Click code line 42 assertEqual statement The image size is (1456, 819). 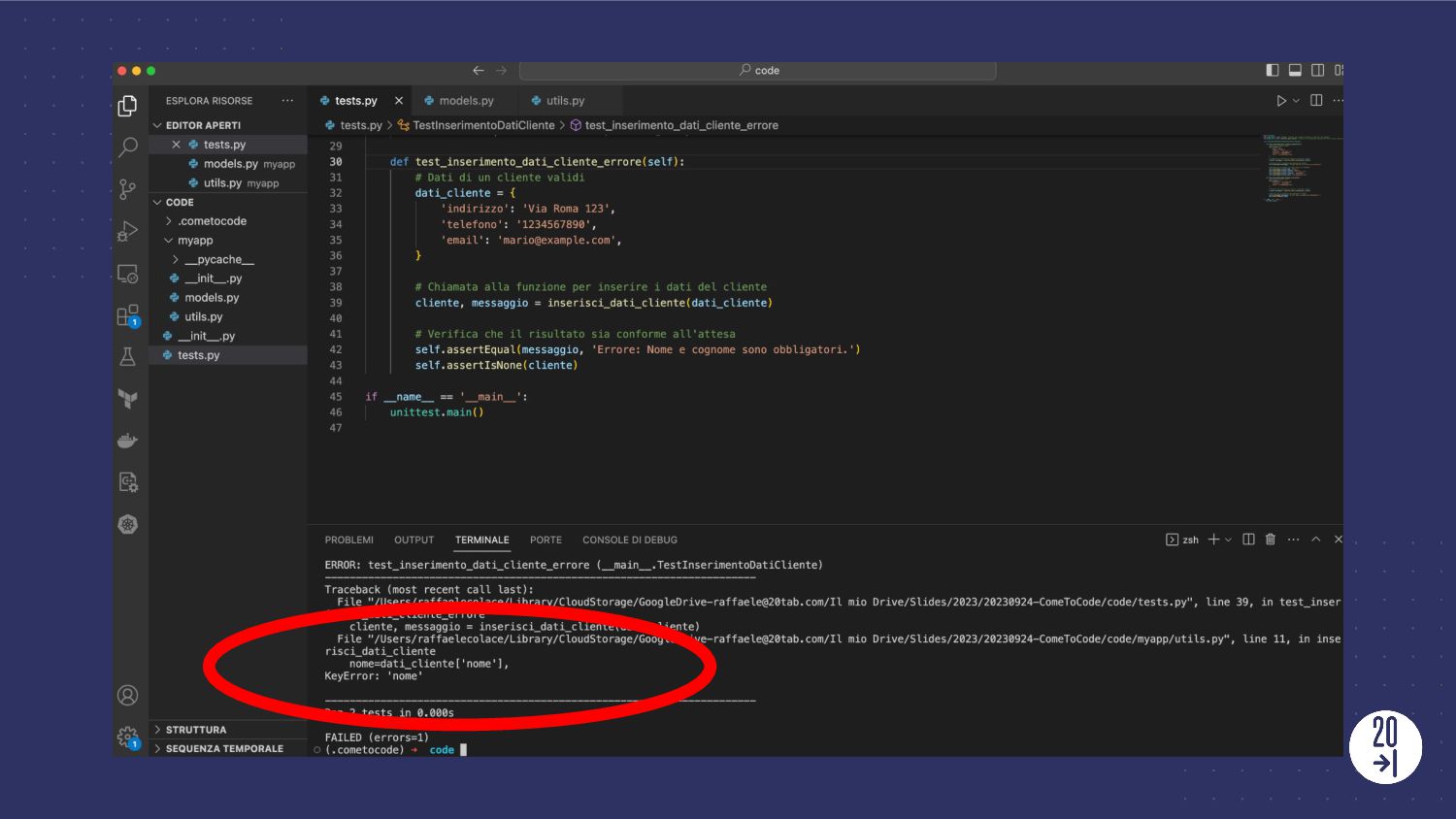point(638,349)
